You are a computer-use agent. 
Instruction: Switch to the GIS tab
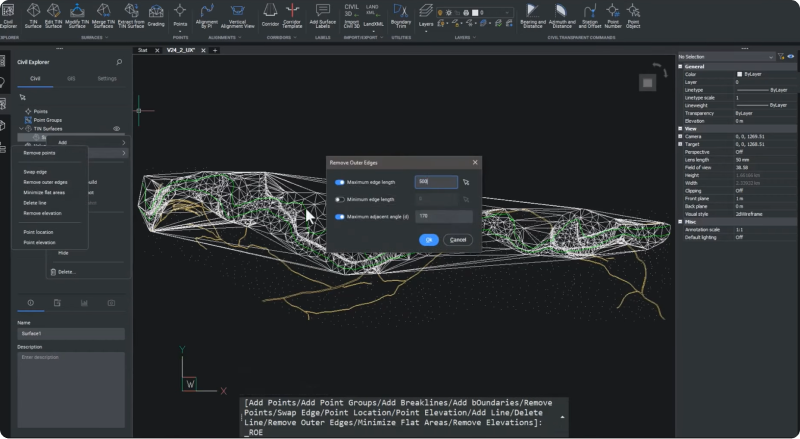tap(71, 78)
